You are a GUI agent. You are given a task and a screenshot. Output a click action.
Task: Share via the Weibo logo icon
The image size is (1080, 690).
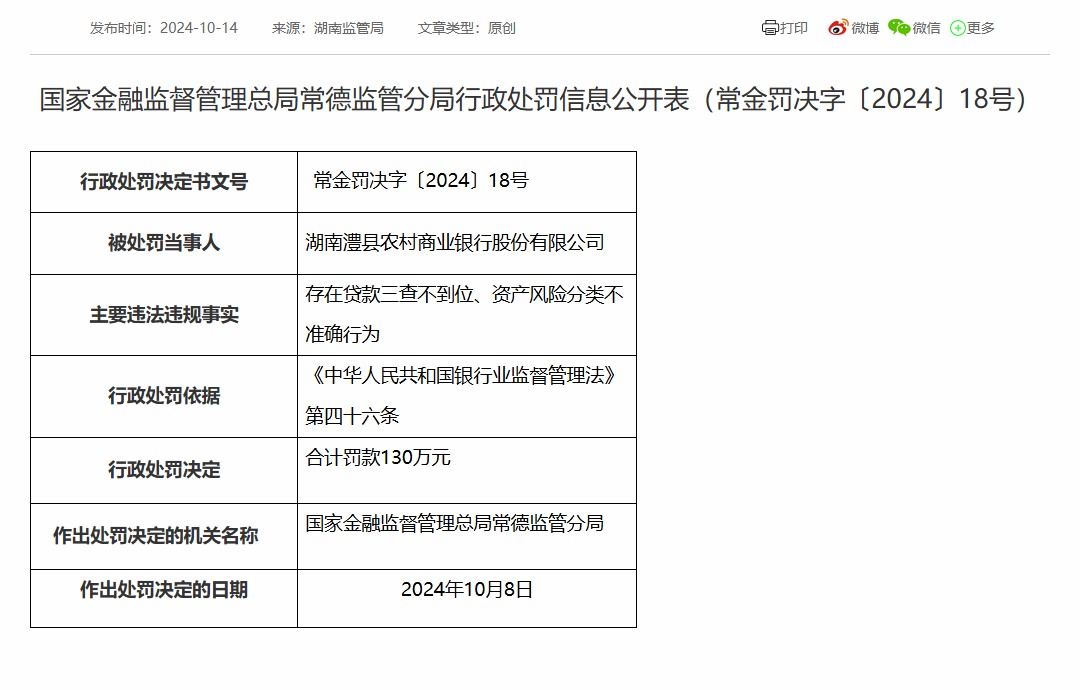pos(838,28)
